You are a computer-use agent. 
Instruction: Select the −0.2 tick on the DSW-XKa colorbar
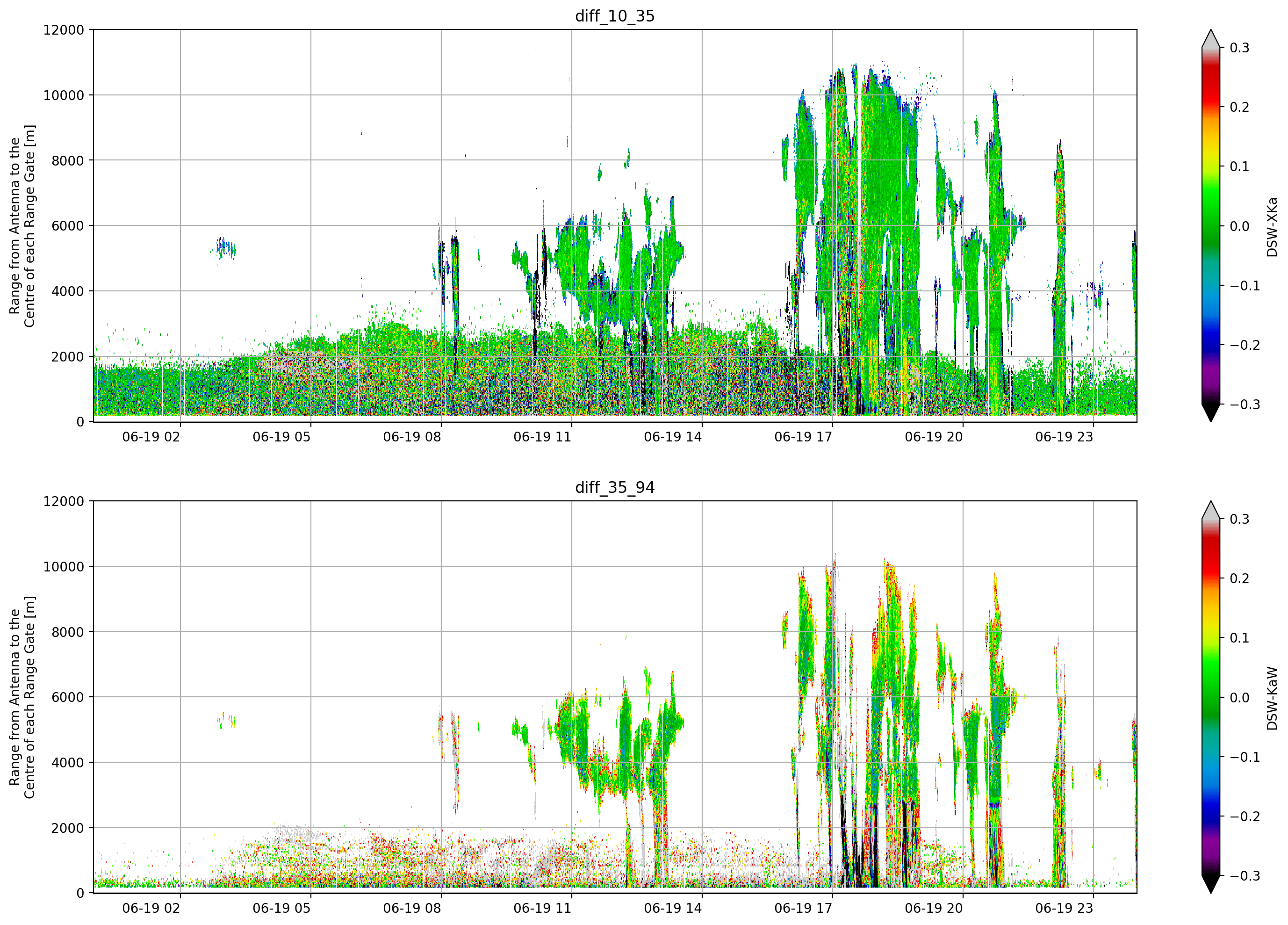pos(1245,346)
